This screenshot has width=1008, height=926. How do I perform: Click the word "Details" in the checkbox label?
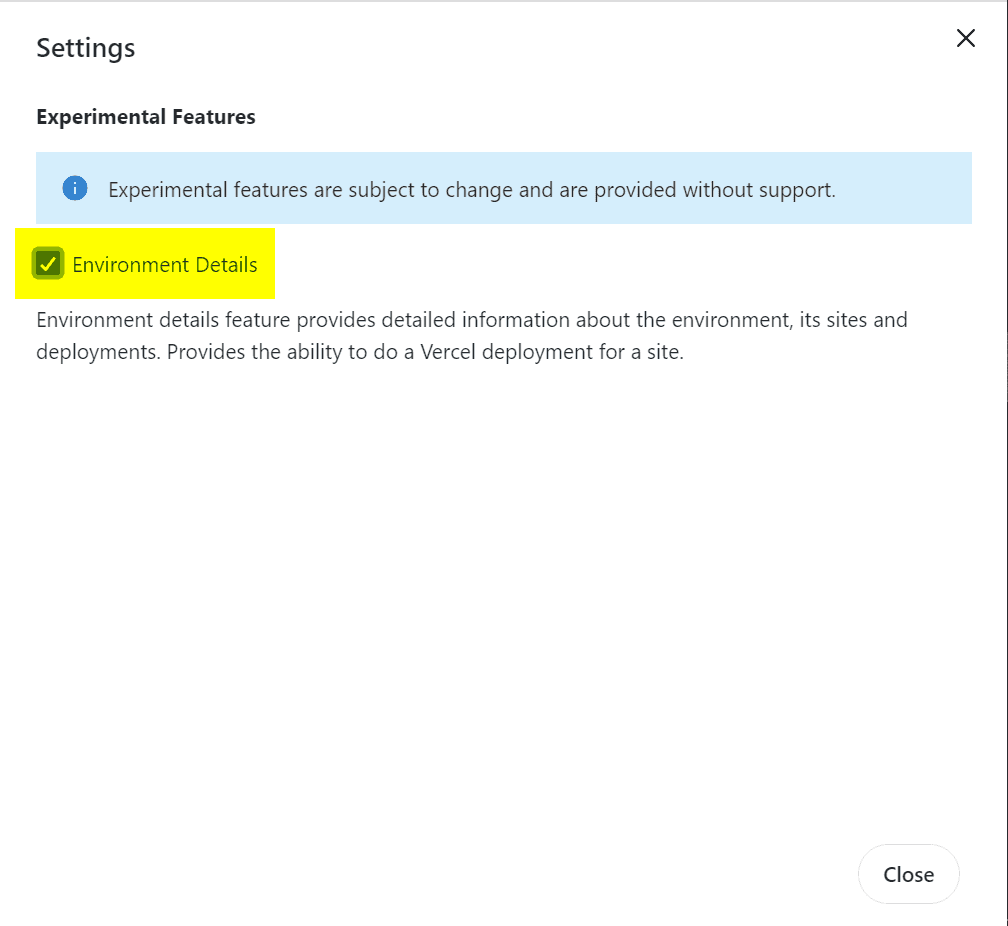(x=225, y=265)
